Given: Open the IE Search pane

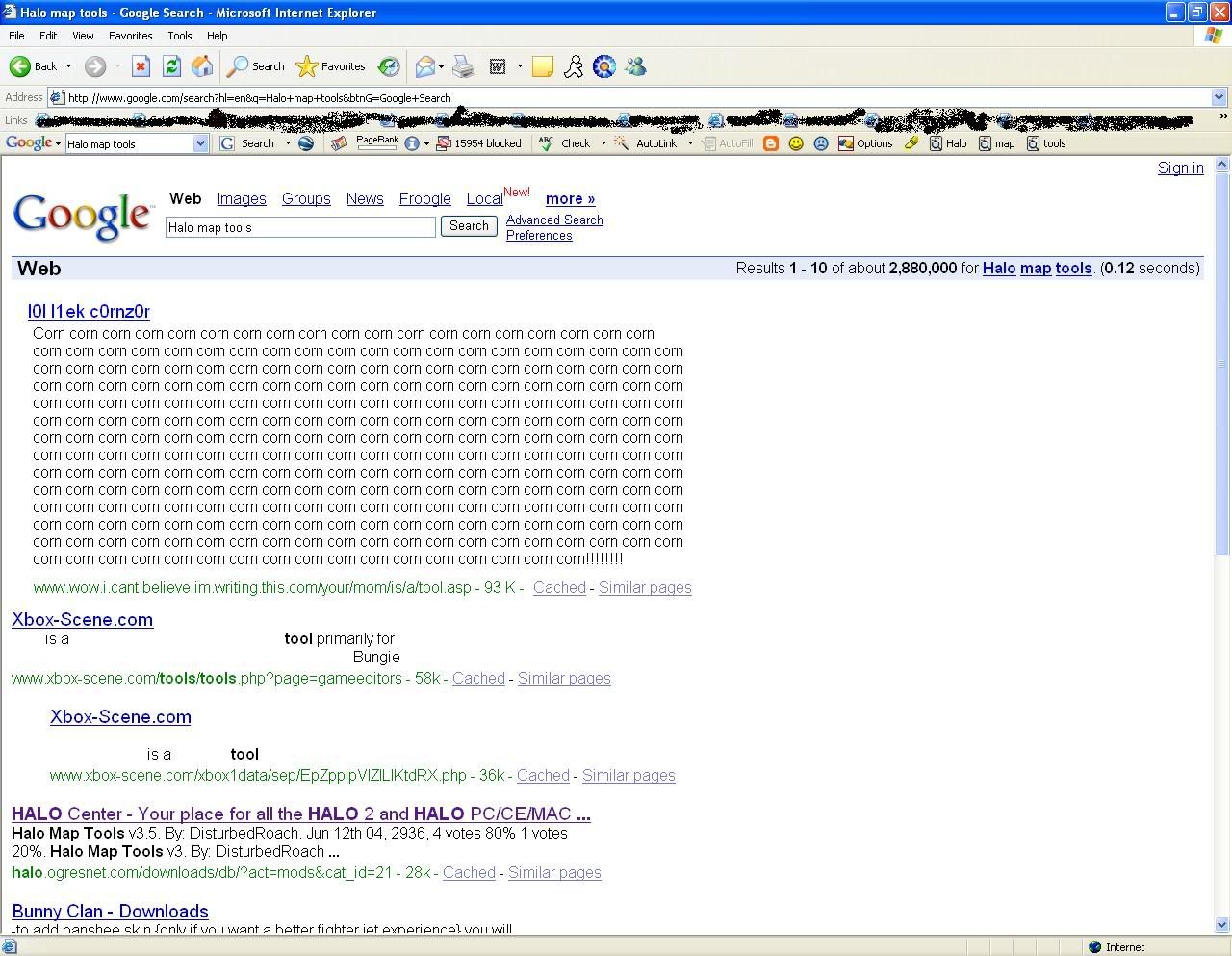Looking at the screenshot, I should coord(256,66).
